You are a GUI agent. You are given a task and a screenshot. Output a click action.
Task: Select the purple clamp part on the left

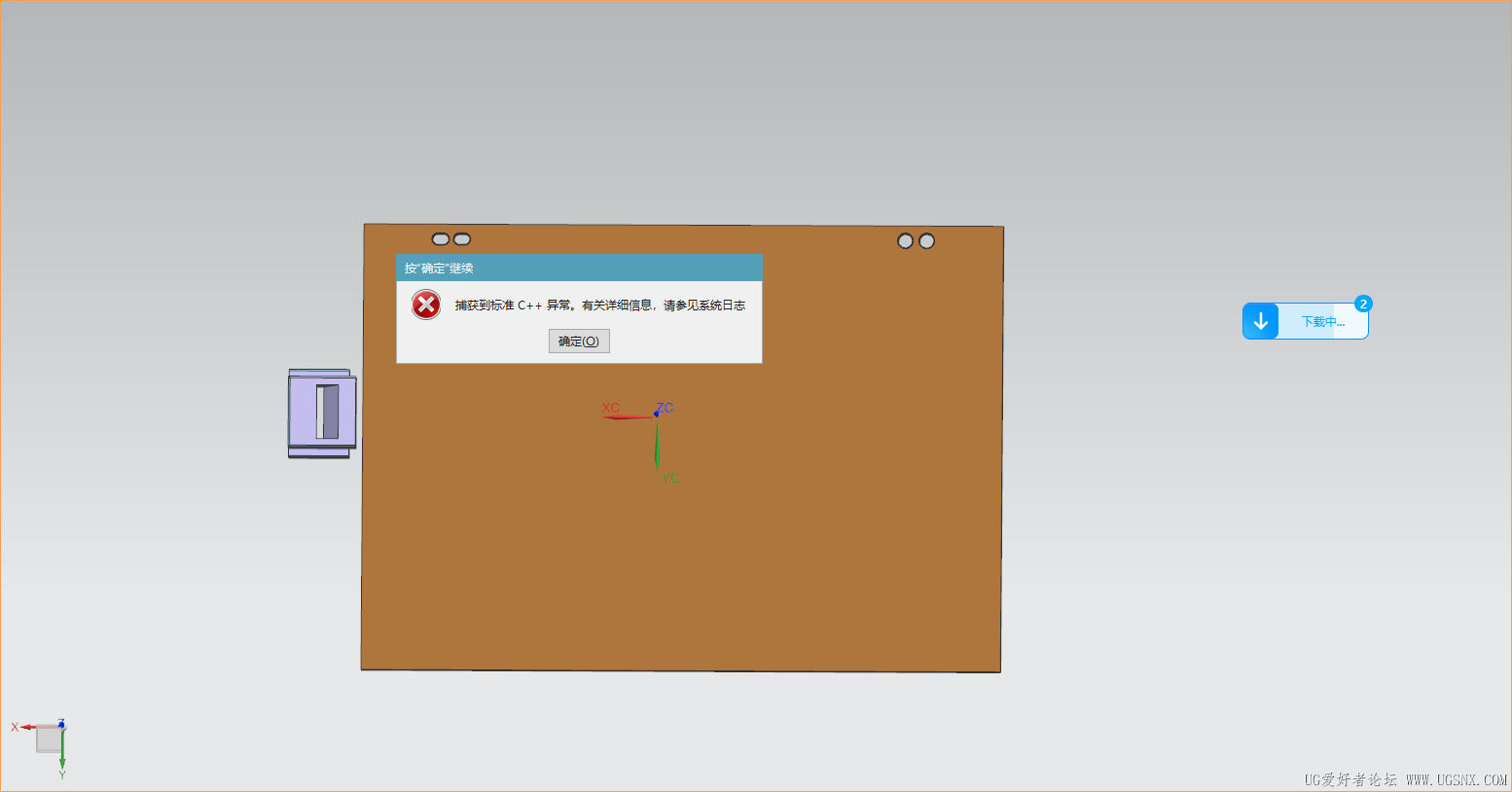tap(321, 412)
